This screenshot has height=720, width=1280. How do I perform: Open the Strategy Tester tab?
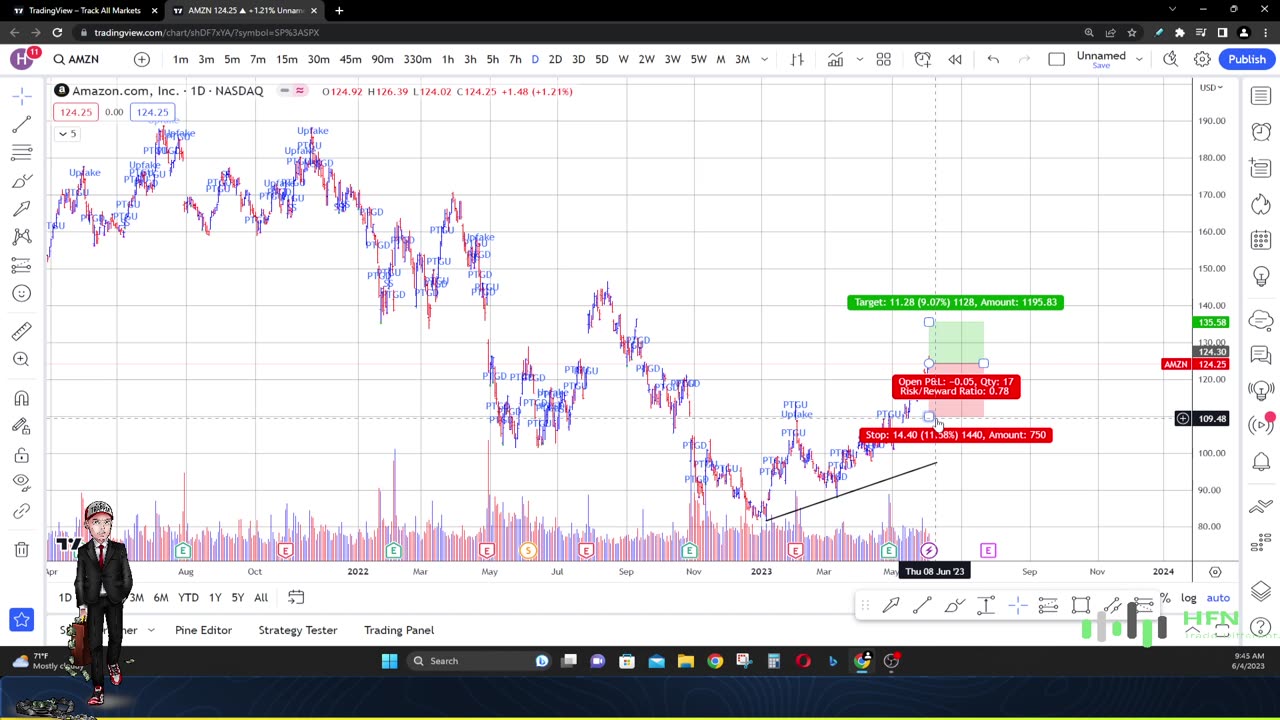pos(298,630)
